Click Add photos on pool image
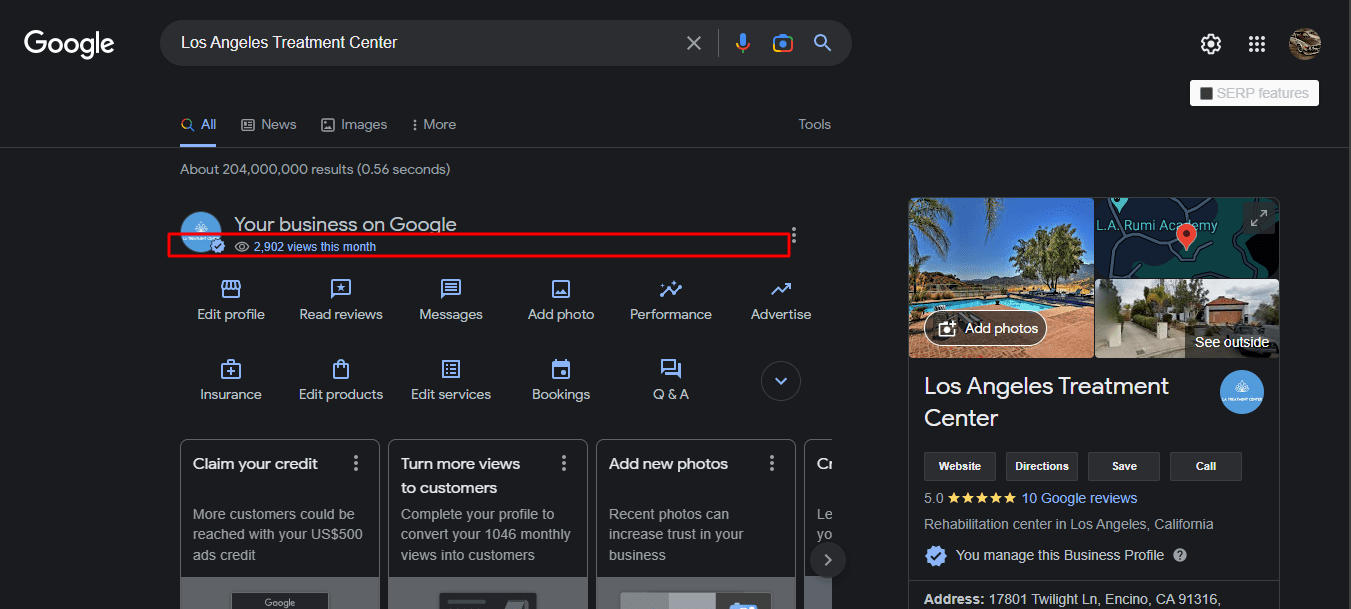Screen dimensions: 1351x609 [985, 328]
